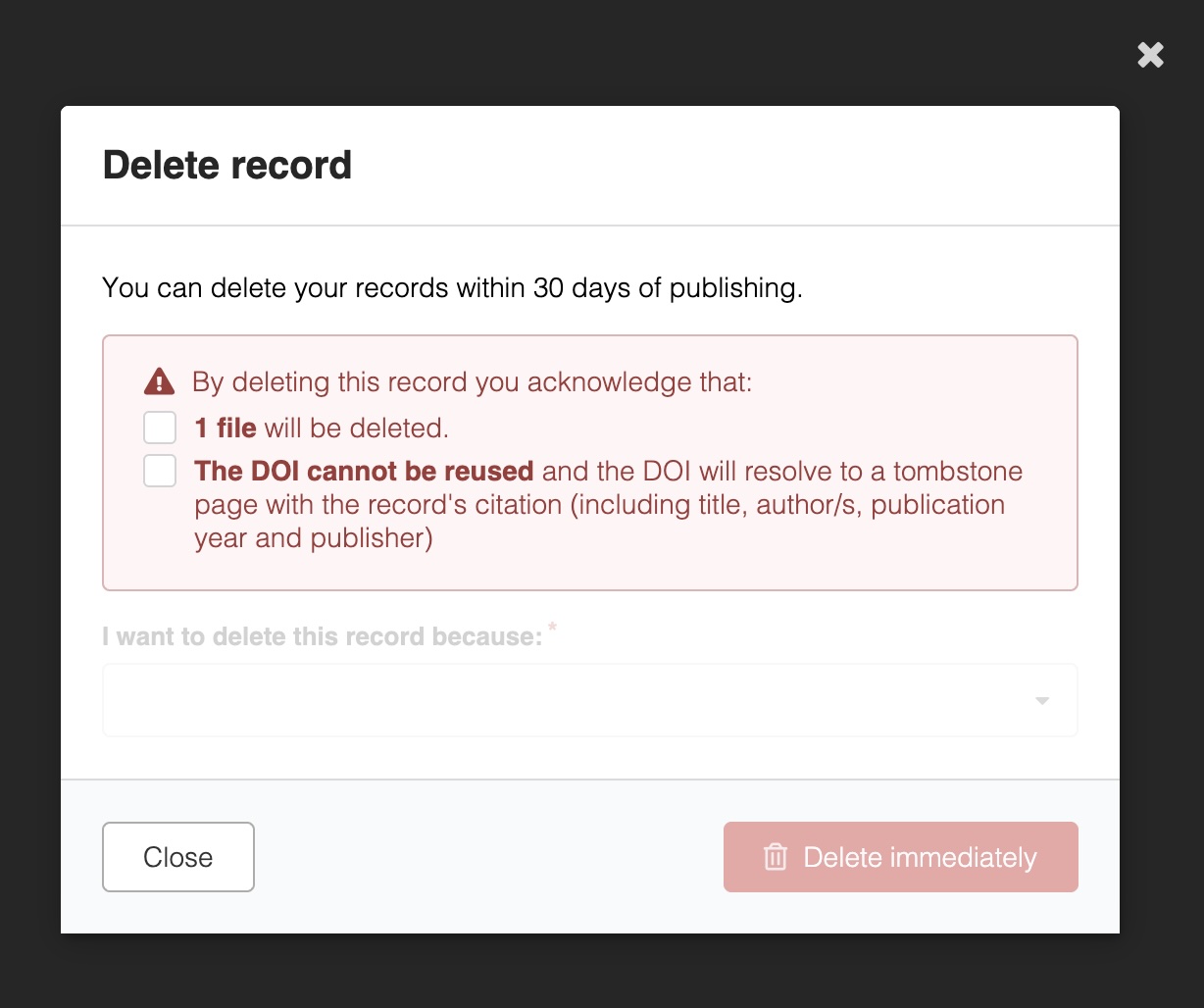1204x1008 pixels.
Task: Click the bold "The DOI cannot be reused" text
Action: 364,471
